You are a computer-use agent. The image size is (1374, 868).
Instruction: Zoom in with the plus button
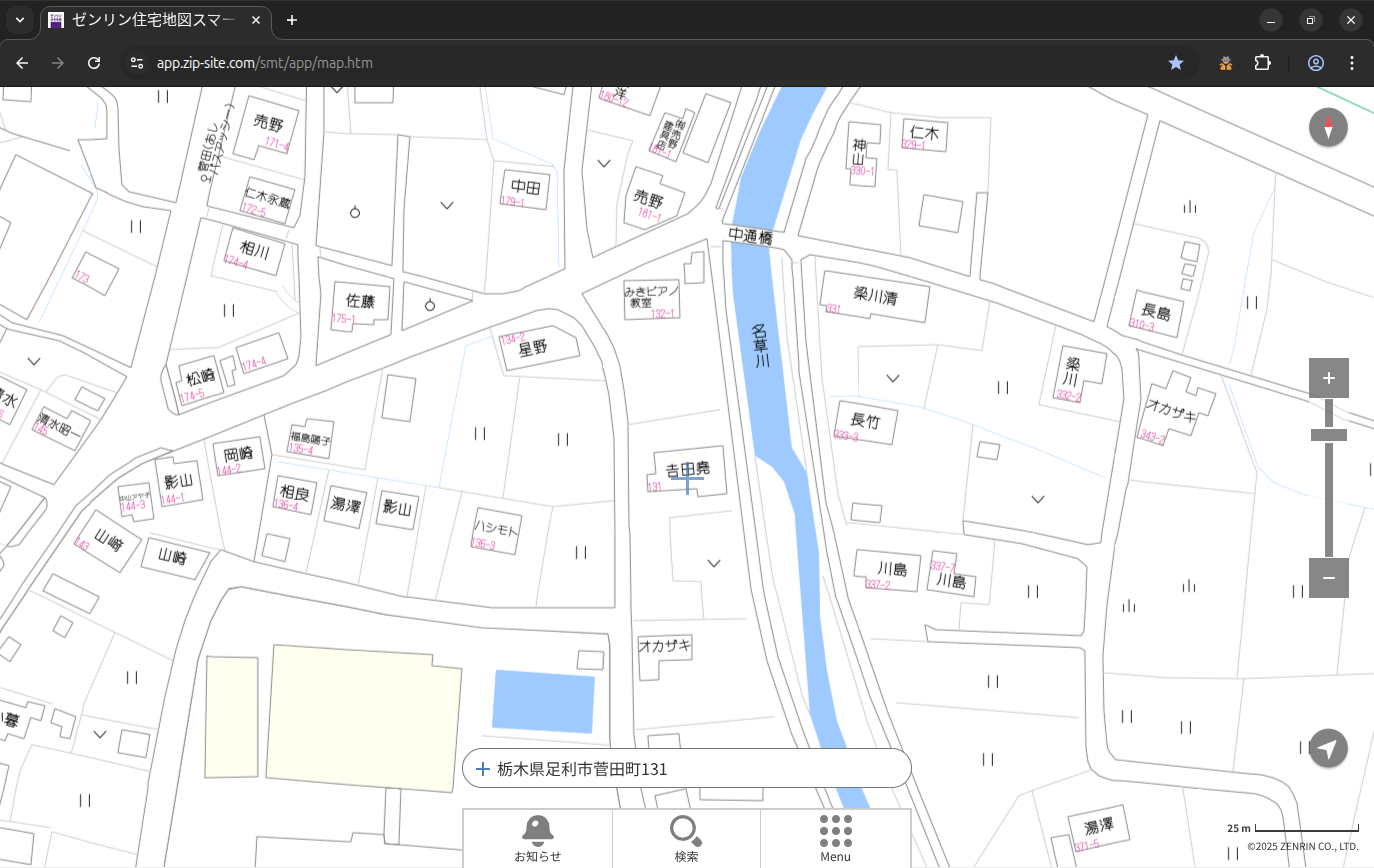pyautogui.click(x=1328, y=378)
